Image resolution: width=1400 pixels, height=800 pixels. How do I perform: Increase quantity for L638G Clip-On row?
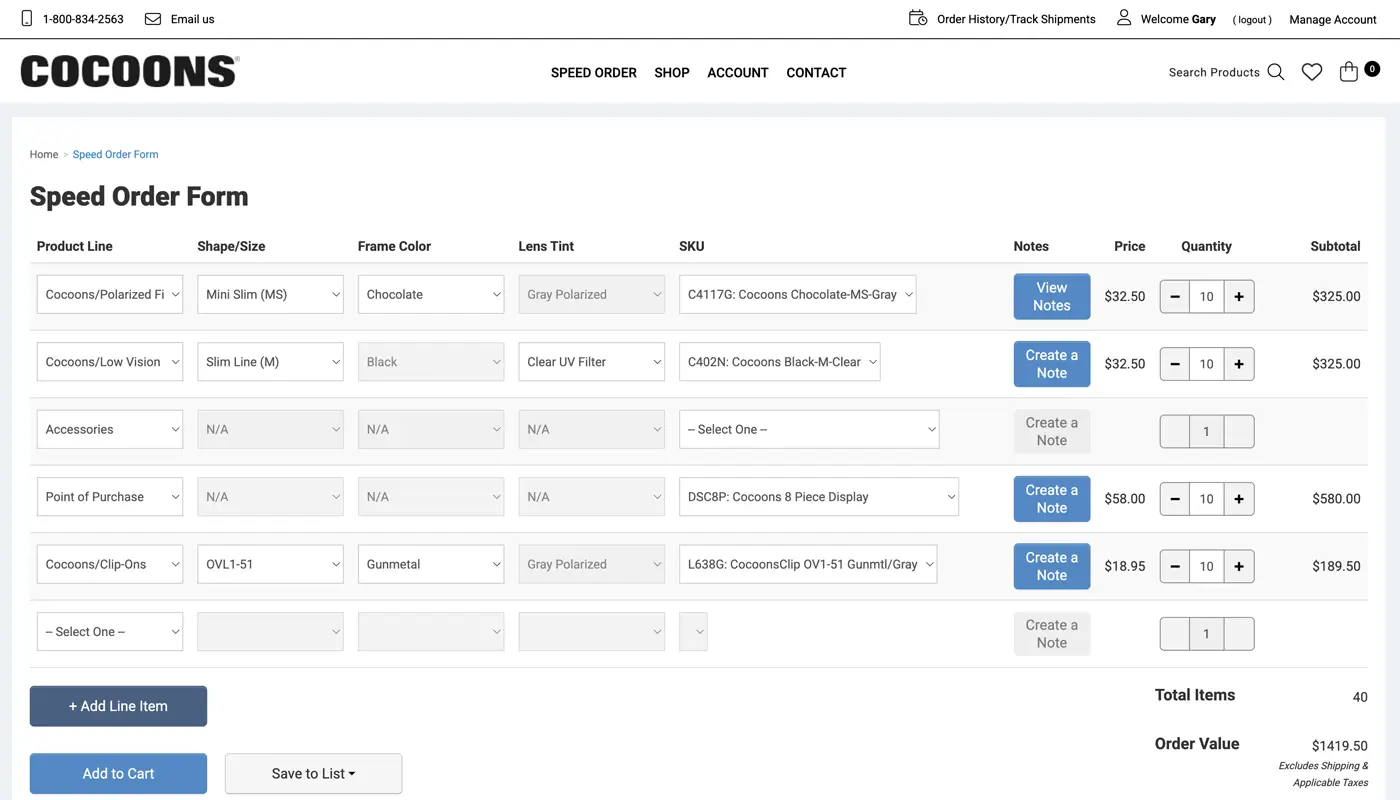(x=1239, y=566)
